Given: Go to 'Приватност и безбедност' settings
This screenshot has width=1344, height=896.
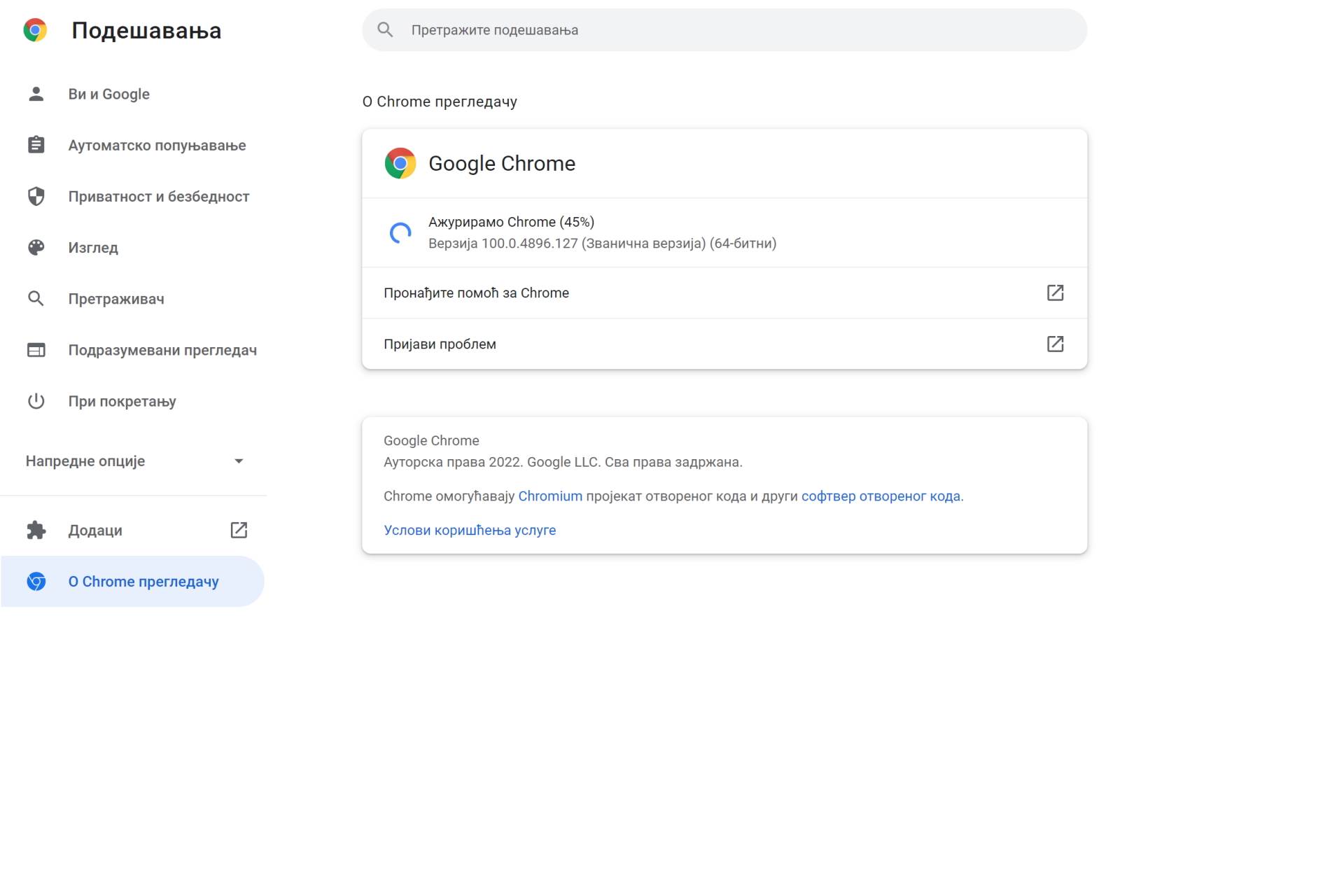Looking at the screenshot, I should [x=159, y=196].
